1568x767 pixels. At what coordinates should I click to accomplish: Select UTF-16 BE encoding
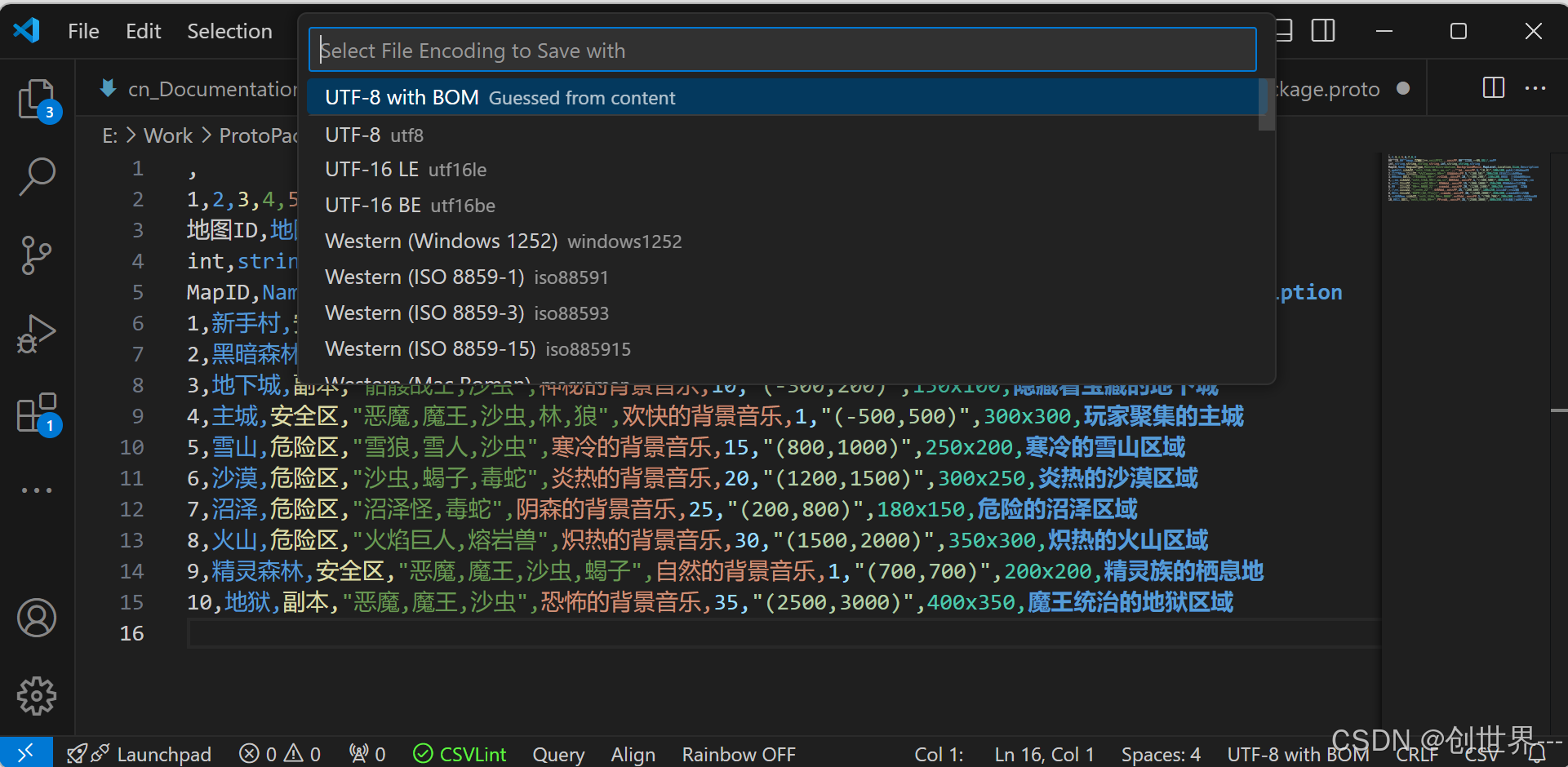[x=782, y=205]
